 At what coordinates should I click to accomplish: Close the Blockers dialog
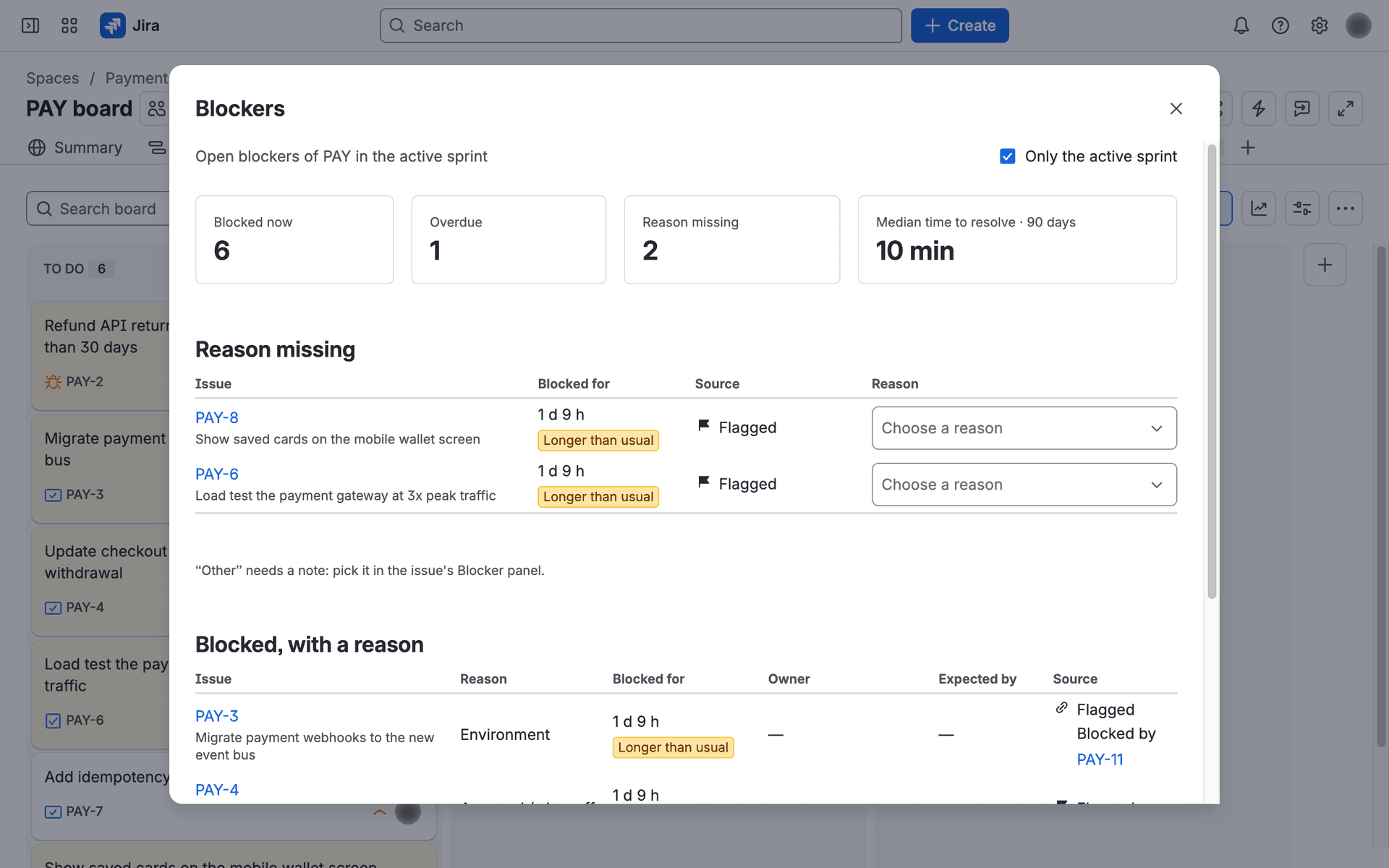click(x=1176, y=109)
